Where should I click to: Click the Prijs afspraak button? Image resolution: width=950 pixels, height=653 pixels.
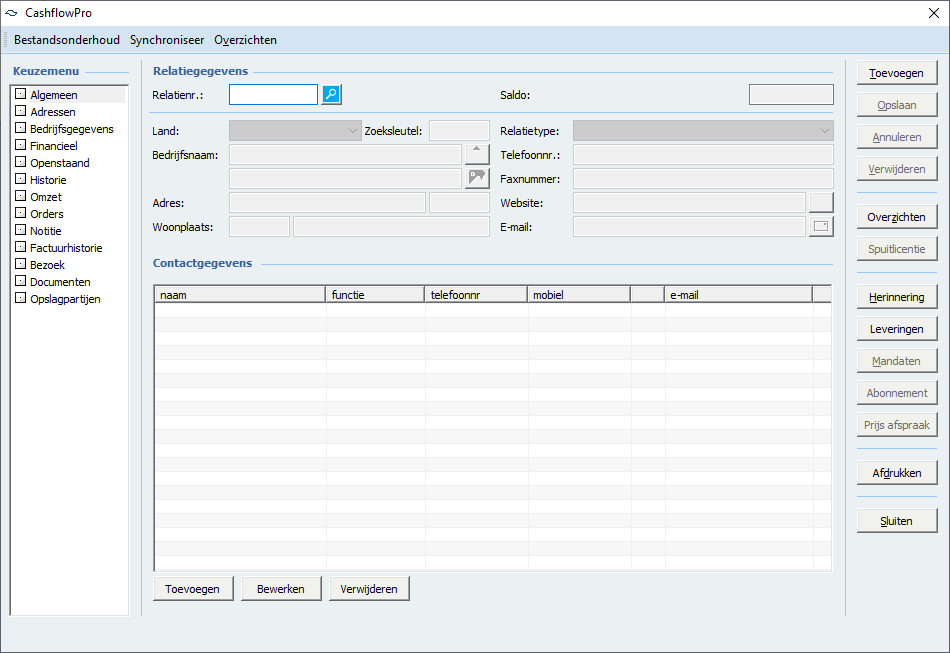[x=897, y=425]
